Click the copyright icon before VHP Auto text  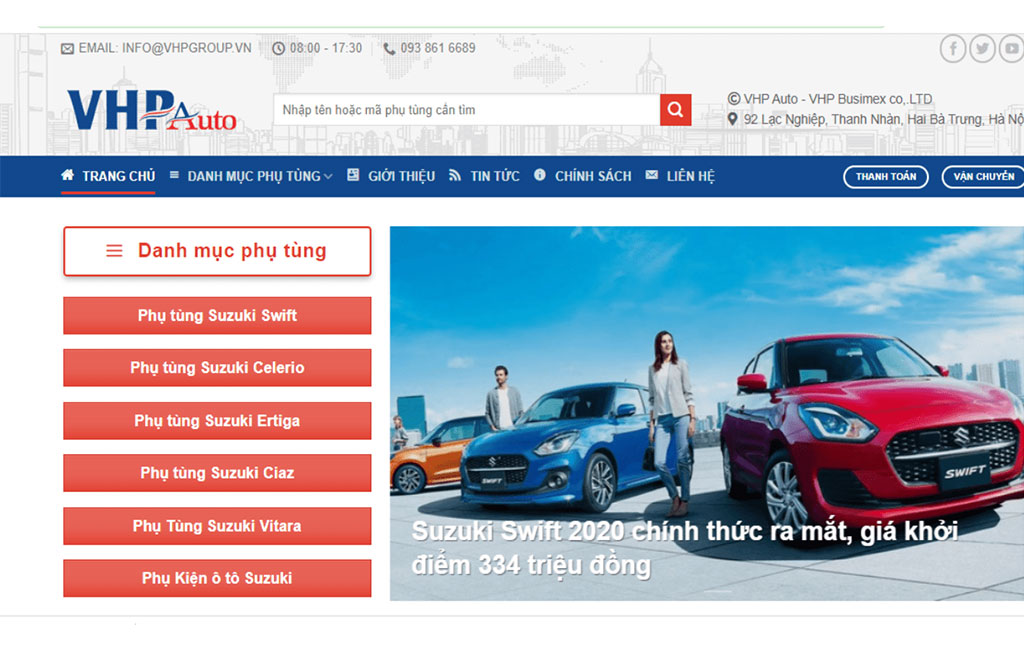(x=734, y=99)
